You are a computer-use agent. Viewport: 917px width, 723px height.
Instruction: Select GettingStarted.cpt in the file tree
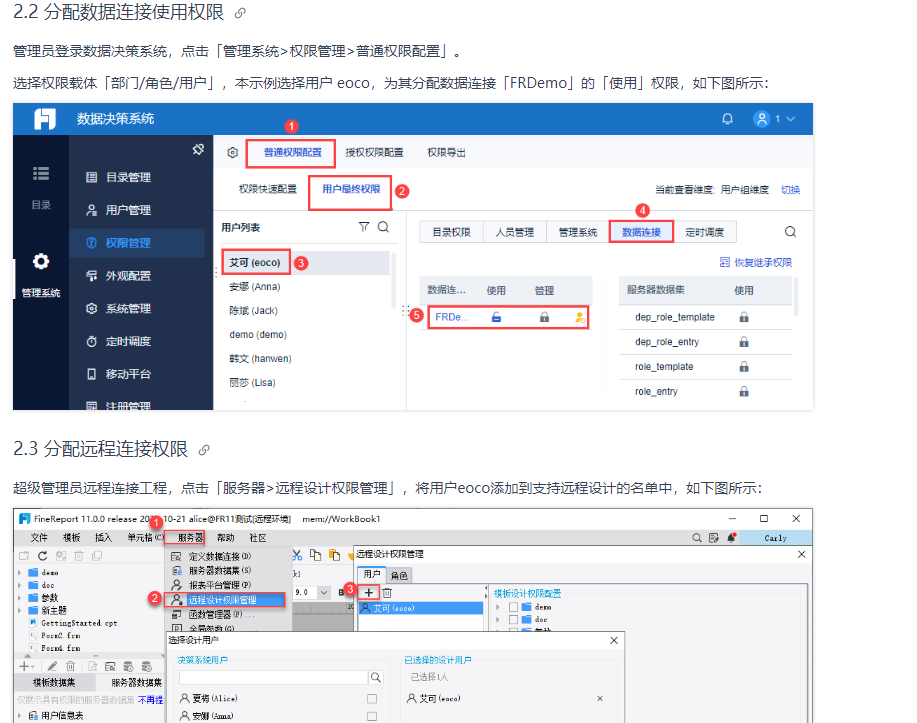pos(79,623)
